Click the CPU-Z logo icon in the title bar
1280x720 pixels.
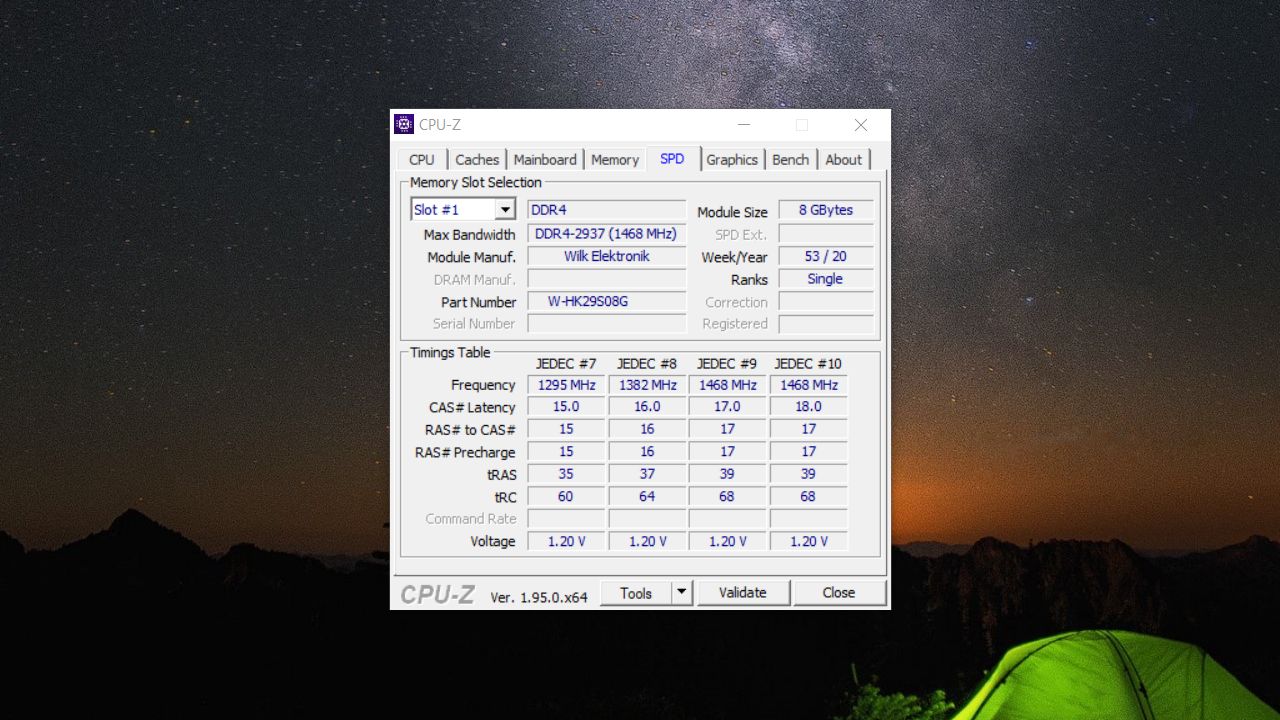404,123
